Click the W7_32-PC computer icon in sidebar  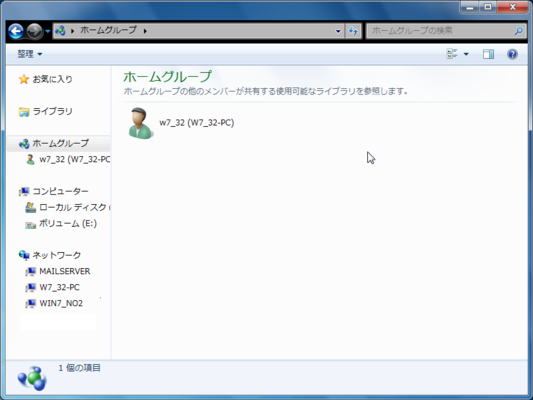coord(30,287)
